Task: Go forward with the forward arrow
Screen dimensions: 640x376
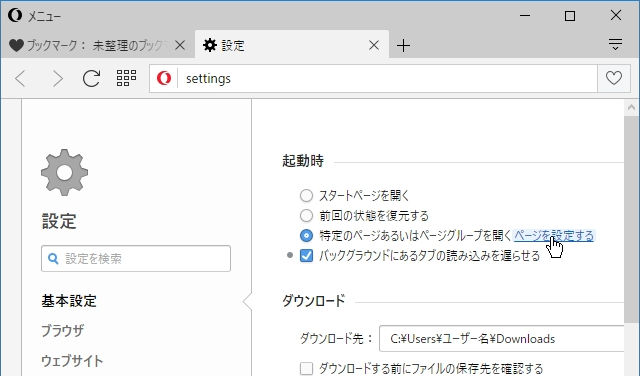Action: click(x=58, y=78)
